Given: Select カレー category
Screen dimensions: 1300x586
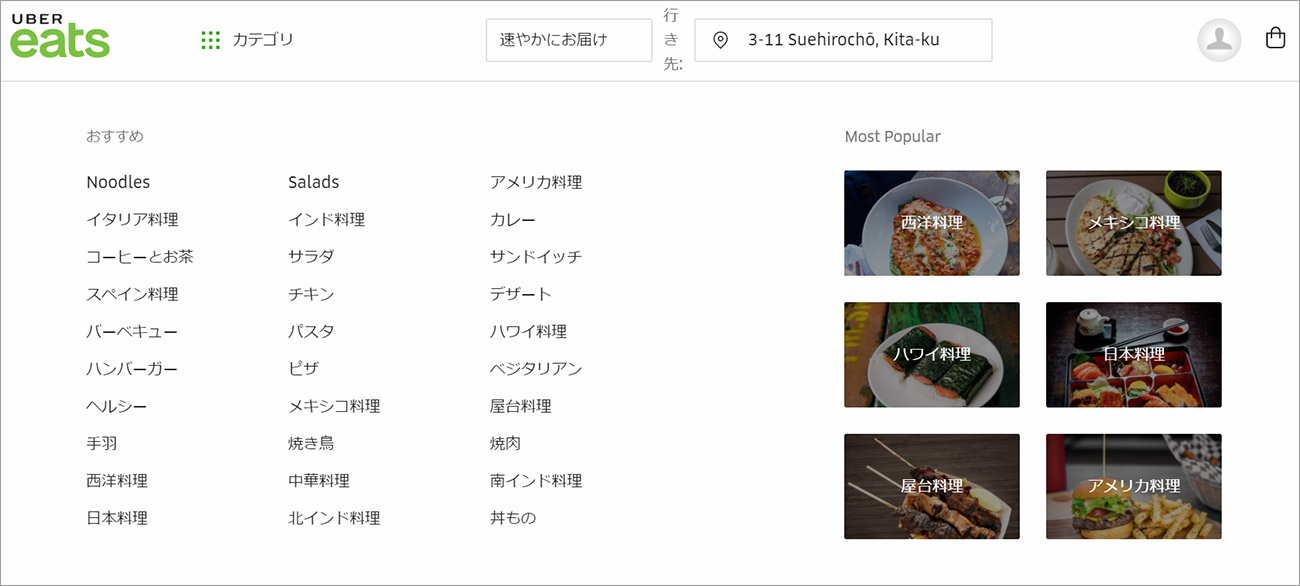Looking at the screenshot, I should pos(513,219).
